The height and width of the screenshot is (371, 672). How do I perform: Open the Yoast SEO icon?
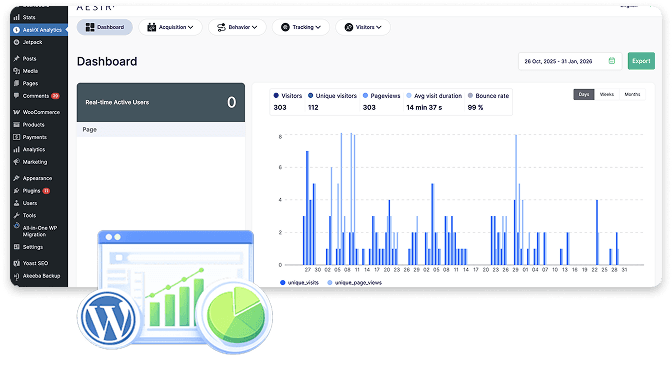click(x=16, y=263)
